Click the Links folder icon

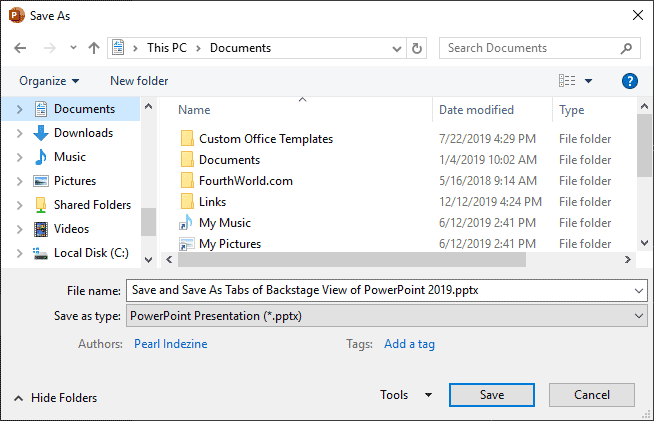[187, 201]
